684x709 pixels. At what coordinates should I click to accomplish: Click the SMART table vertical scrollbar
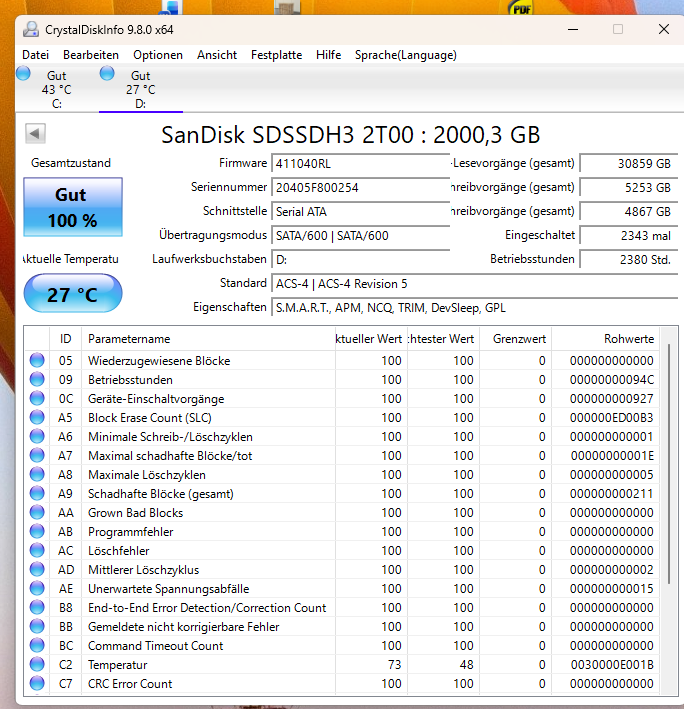(669, 463)
